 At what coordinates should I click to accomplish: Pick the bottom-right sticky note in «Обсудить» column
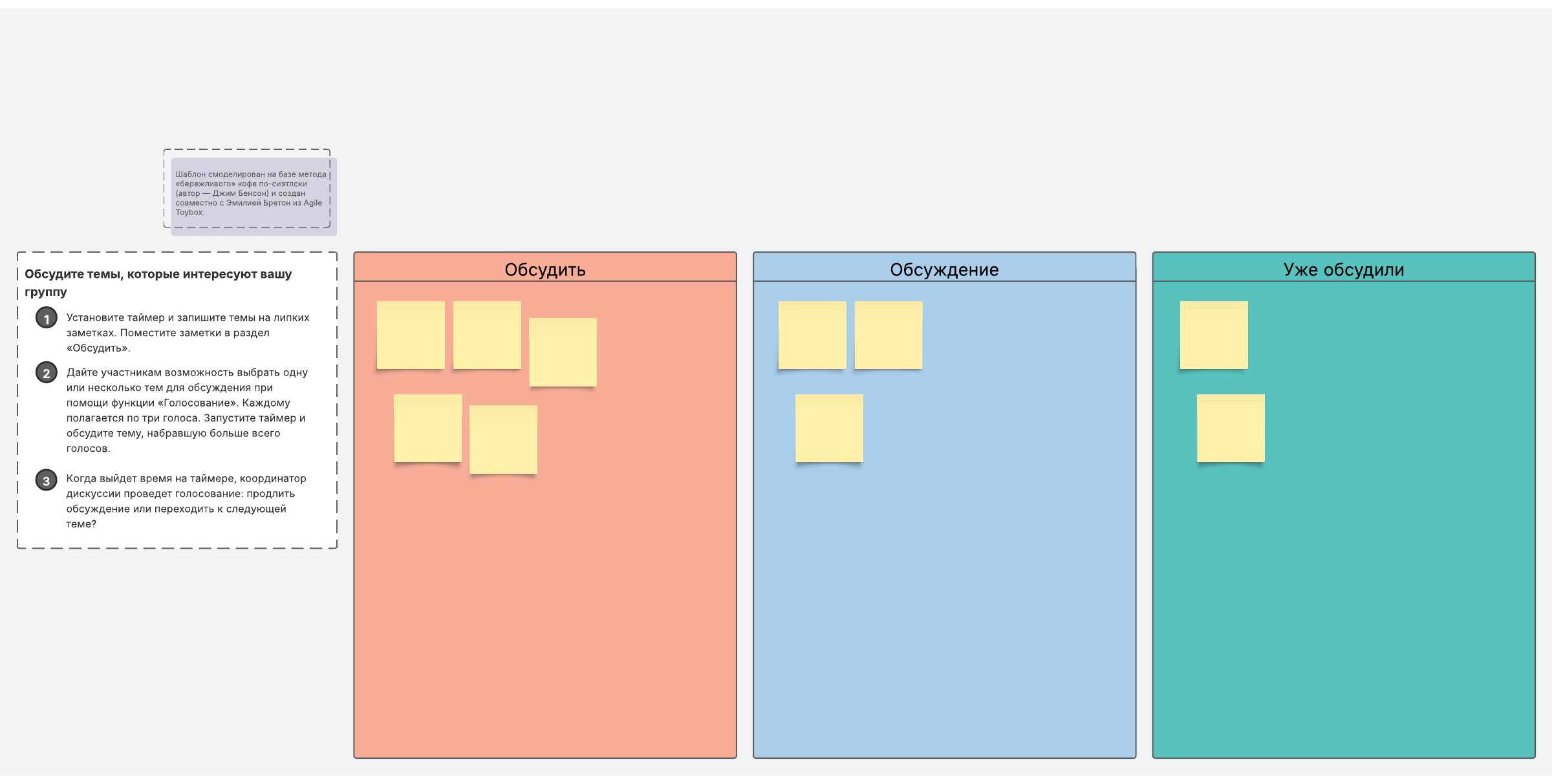503,440
